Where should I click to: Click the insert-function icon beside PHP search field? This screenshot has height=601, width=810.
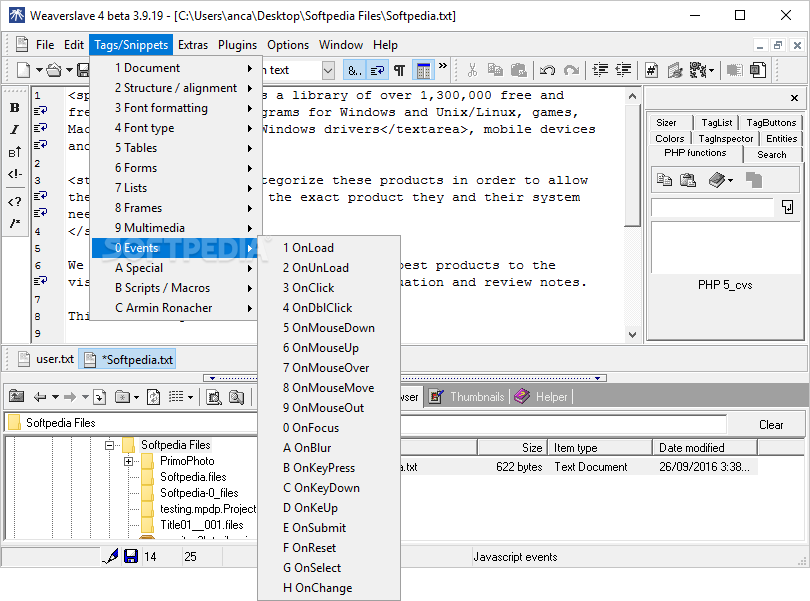(787, 207)
